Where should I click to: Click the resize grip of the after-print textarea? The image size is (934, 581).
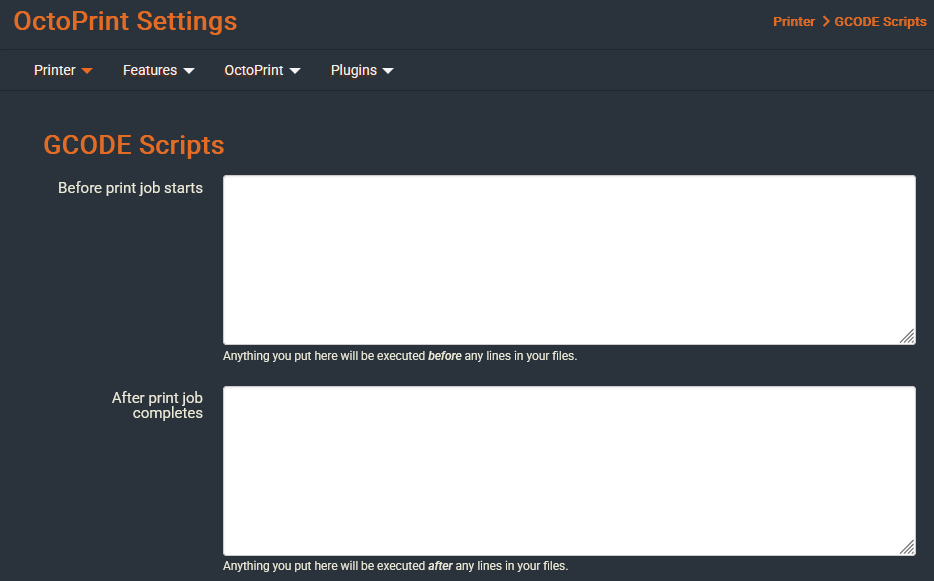909,548
